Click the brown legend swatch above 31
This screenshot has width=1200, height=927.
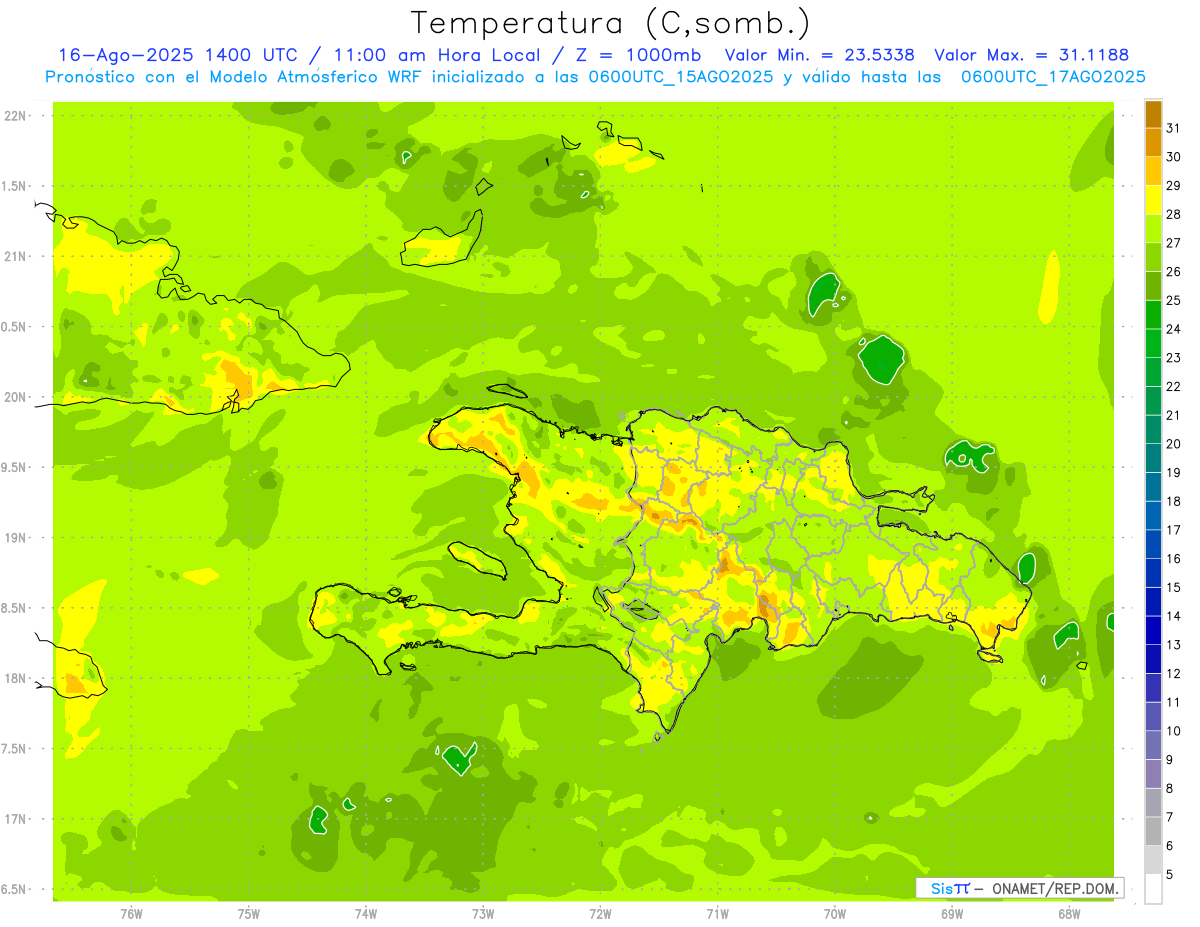(1153, 114)
